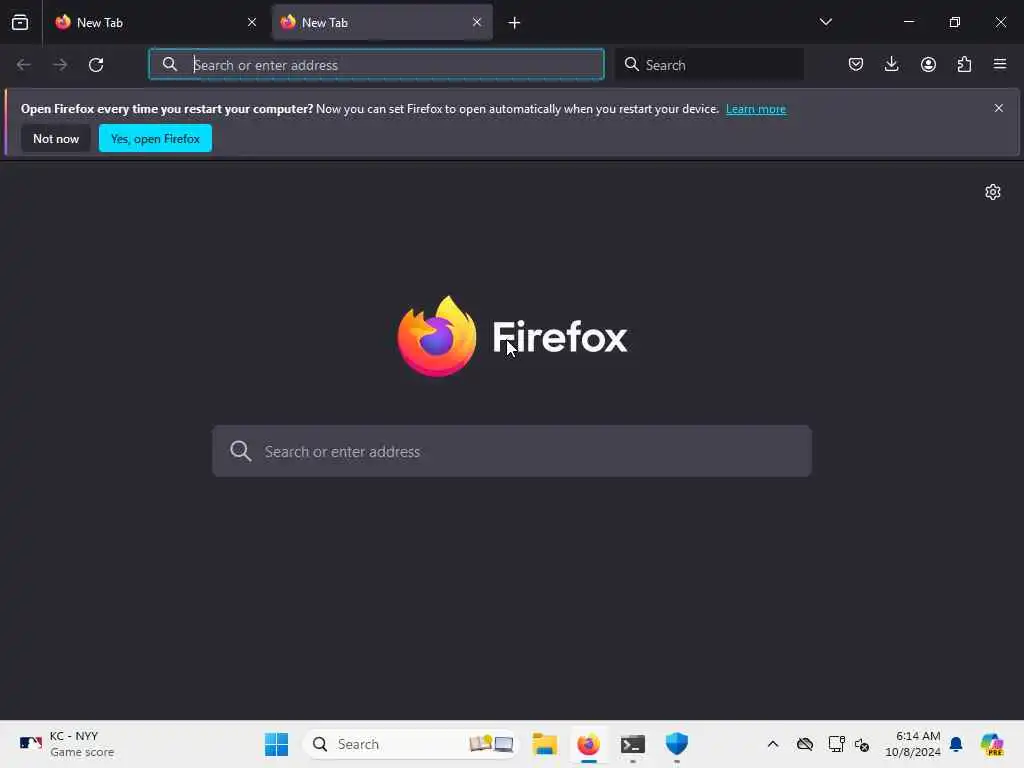Close the second New Tab
Image resolution: width=1024 pixels, height=768 pixels.
(477, 22)
